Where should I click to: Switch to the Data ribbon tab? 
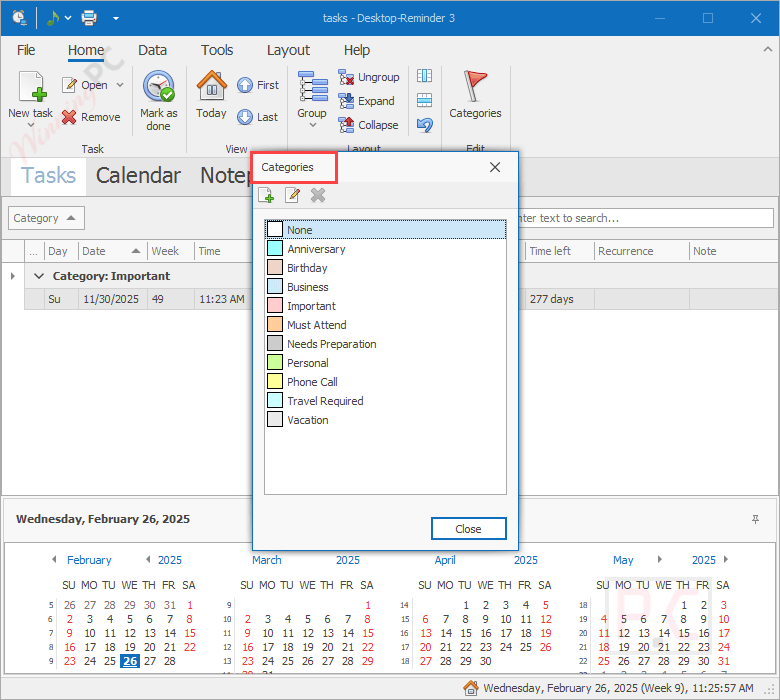tap(152, 50)
